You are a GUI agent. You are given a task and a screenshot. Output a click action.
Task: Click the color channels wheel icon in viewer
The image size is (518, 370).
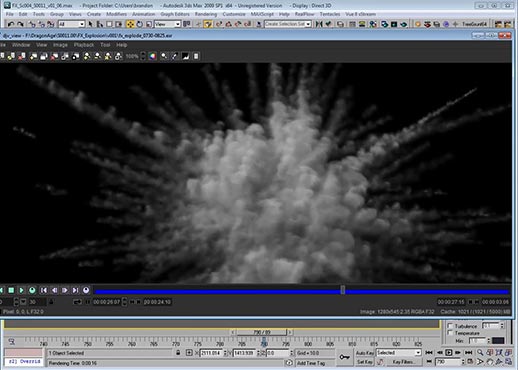152,56
